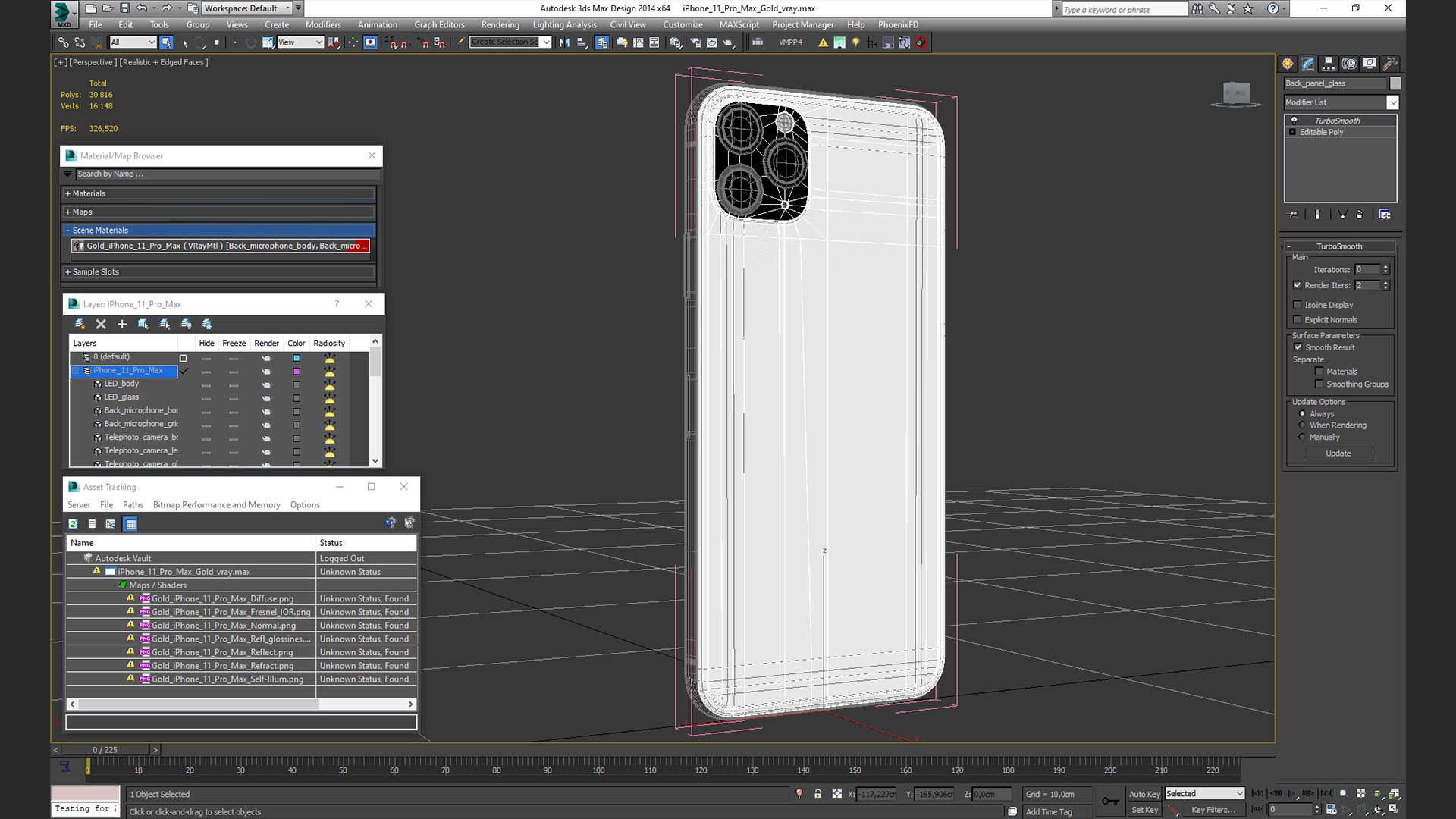Click the Update button in TurboSmooth
The width and height of the screenshot is (1456, 819).
click(x=1338, y=453)
